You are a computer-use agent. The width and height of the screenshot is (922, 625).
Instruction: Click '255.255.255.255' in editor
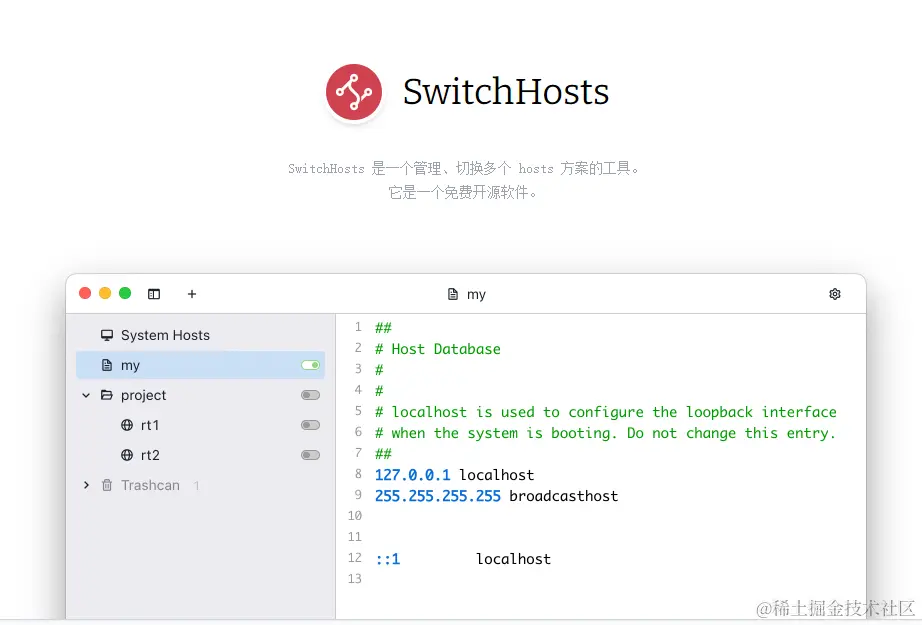point(438,496)
